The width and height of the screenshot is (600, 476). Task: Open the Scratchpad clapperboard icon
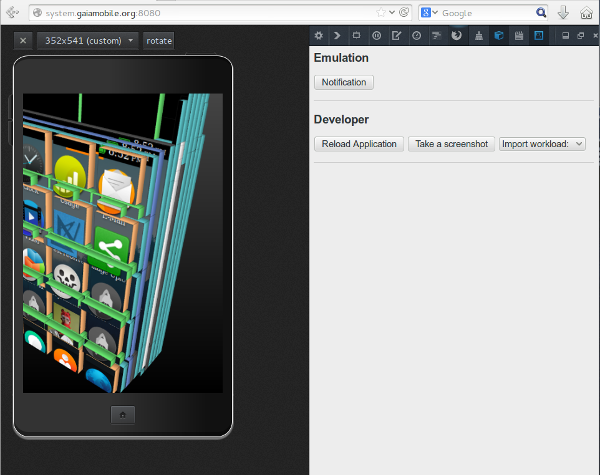point(519,36)
